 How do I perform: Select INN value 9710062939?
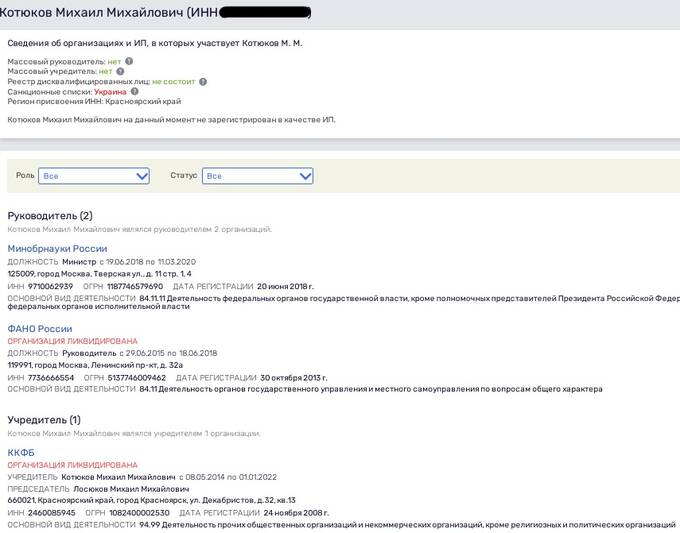(x=50, y=286)
